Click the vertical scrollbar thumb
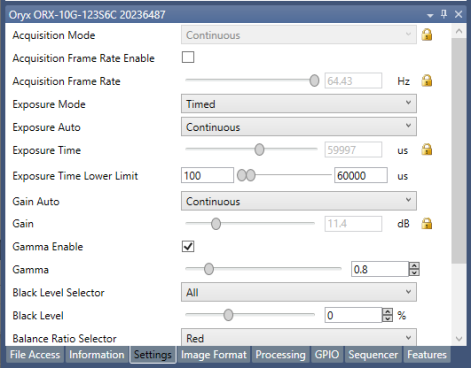The image size is (471, 368). point(459,151)
